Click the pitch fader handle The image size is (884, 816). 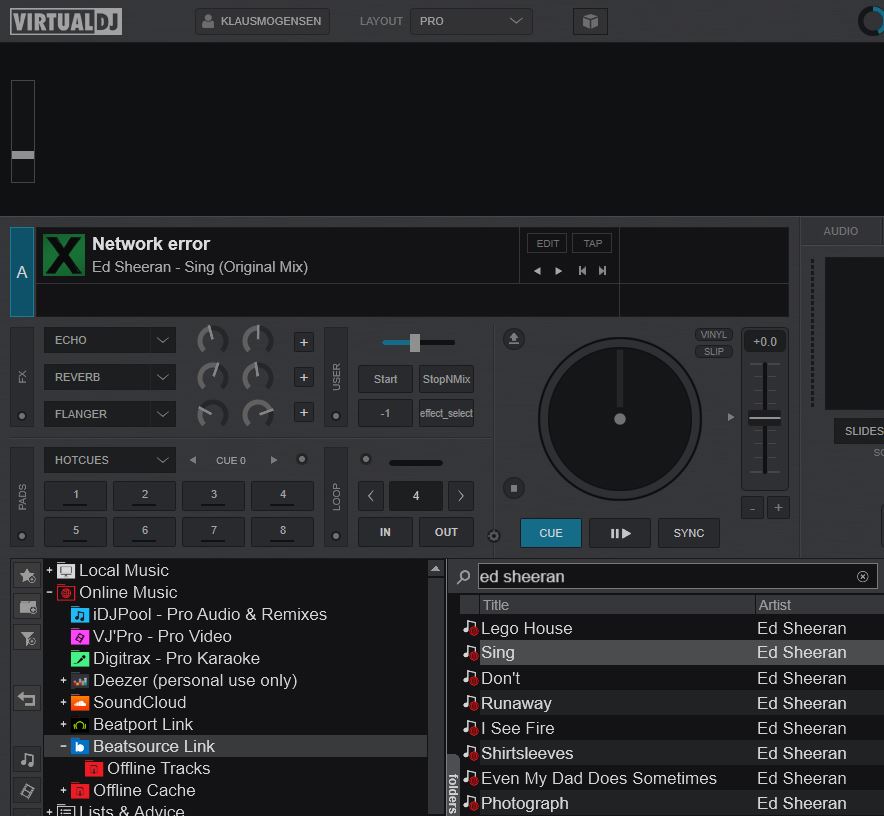(764, 418)
